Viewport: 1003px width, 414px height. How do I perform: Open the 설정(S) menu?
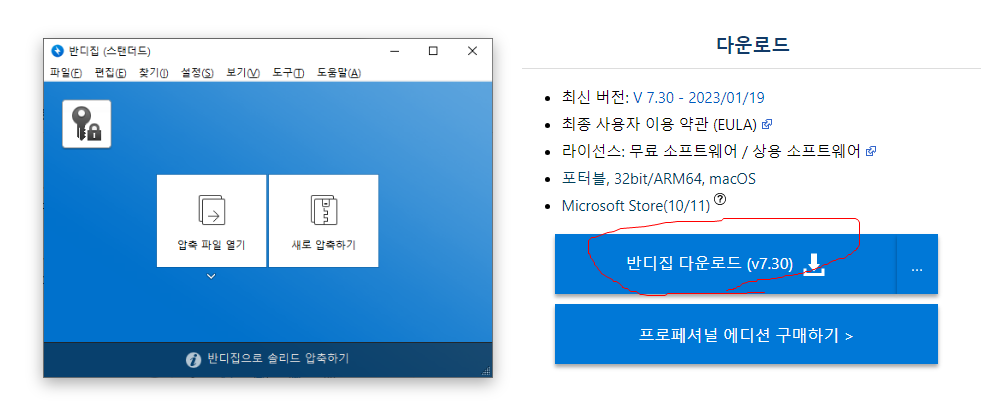pos(197,72)
